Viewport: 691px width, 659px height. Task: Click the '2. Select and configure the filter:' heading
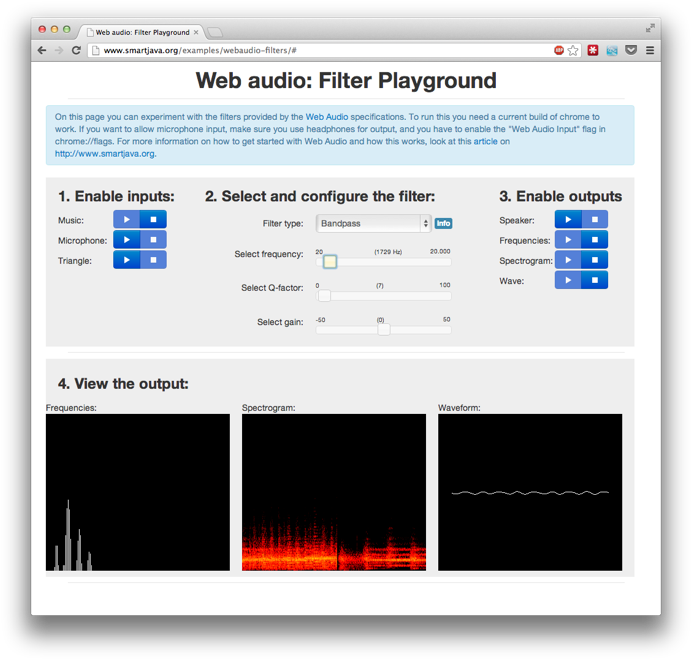tap(320, 196)
